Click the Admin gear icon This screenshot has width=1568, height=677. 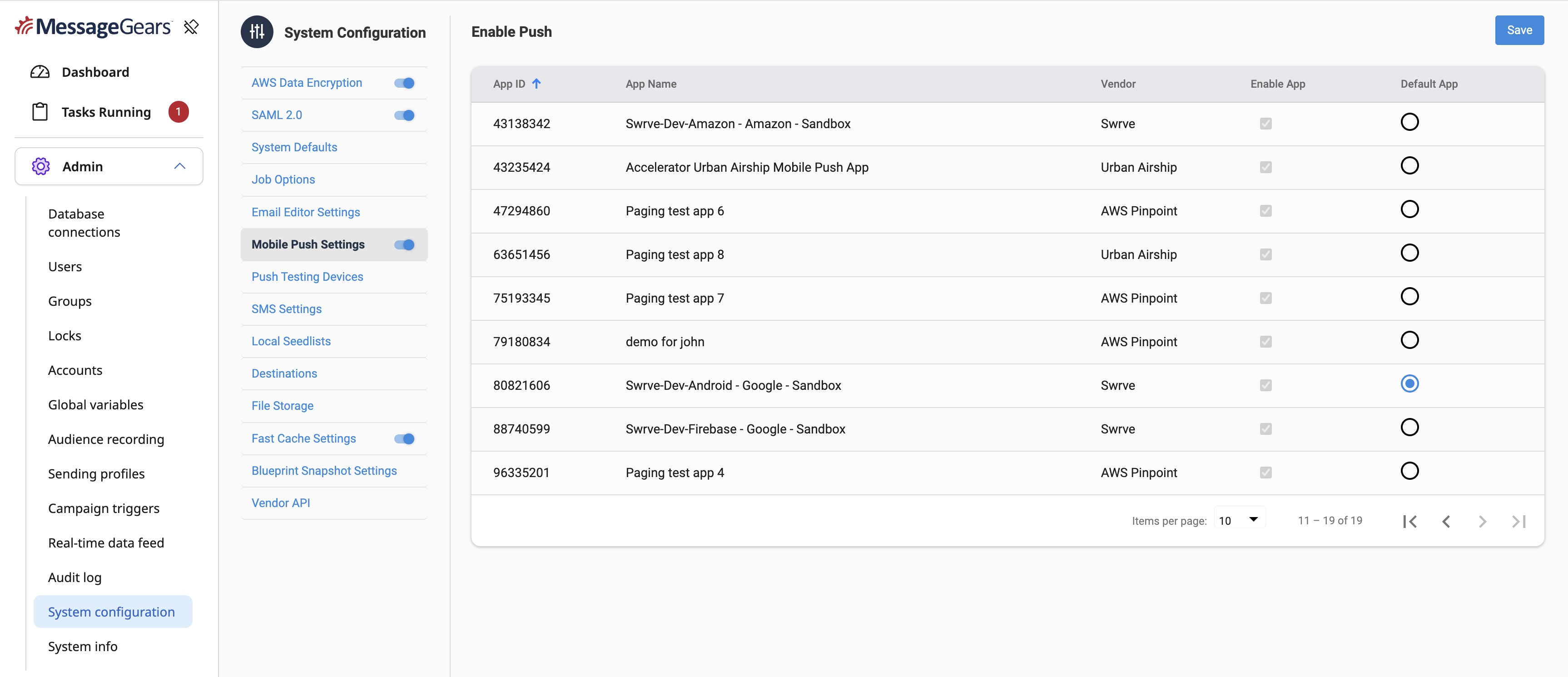point(41,166)
